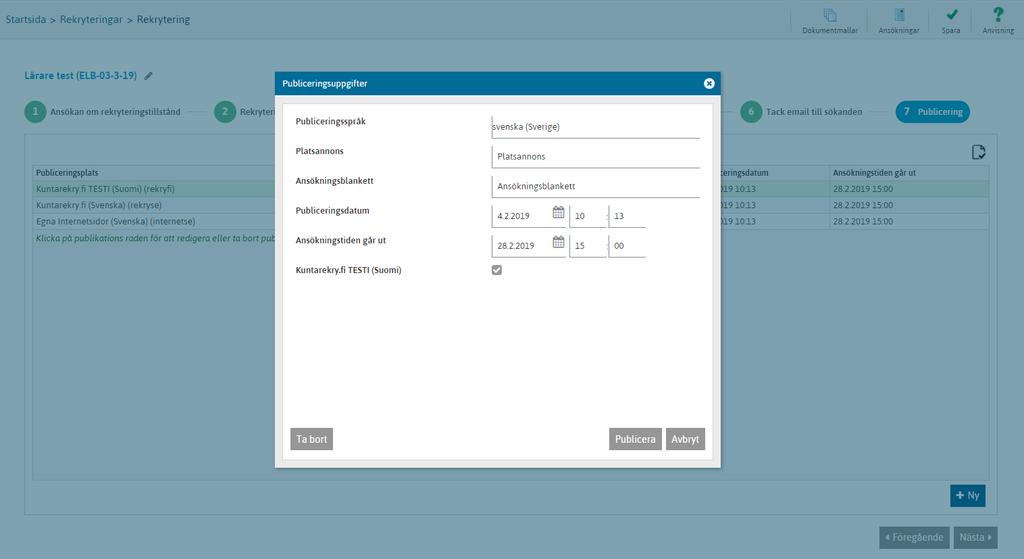
Task: Open the Ansökningsblankett selection field
Action: click(x=595, y=186)
